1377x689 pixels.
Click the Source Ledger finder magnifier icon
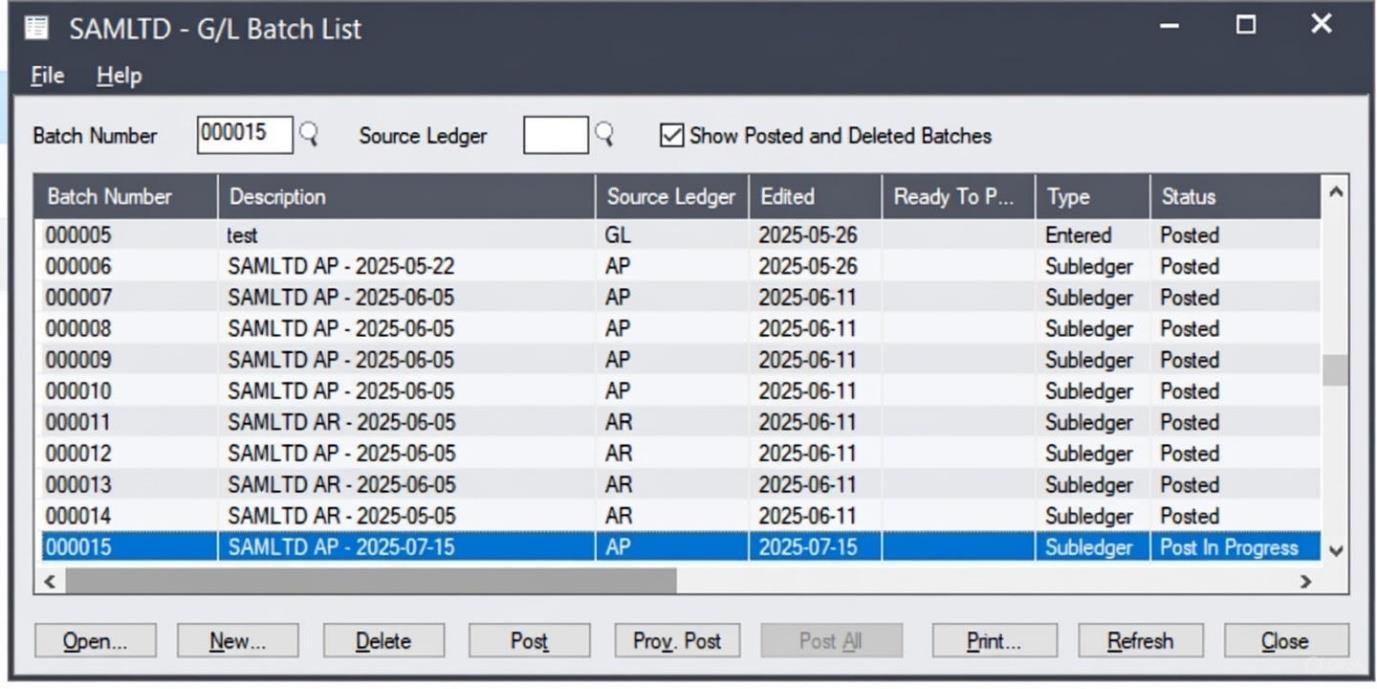pyautogui.click(x=604, y=135)
